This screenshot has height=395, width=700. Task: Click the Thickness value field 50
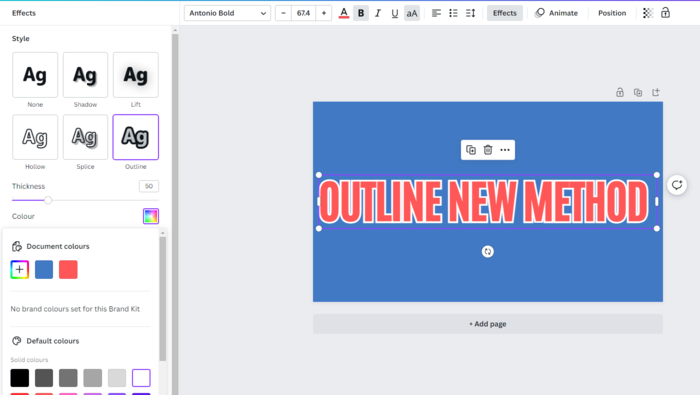pos(149,186)
